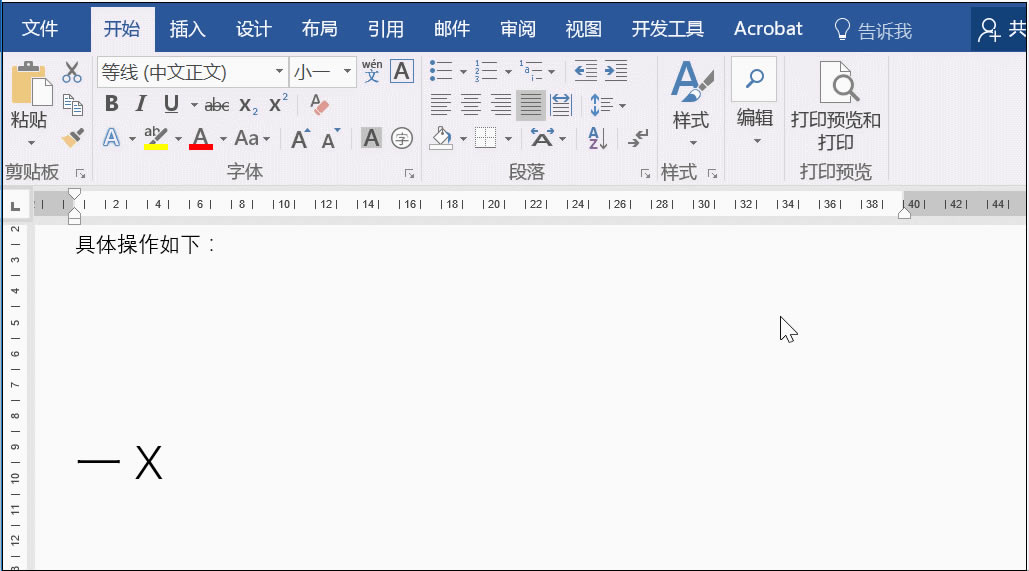Apply yellow text highlight color
The height and width of the screenshot is (571, 1029).
(x=156, y=138)
